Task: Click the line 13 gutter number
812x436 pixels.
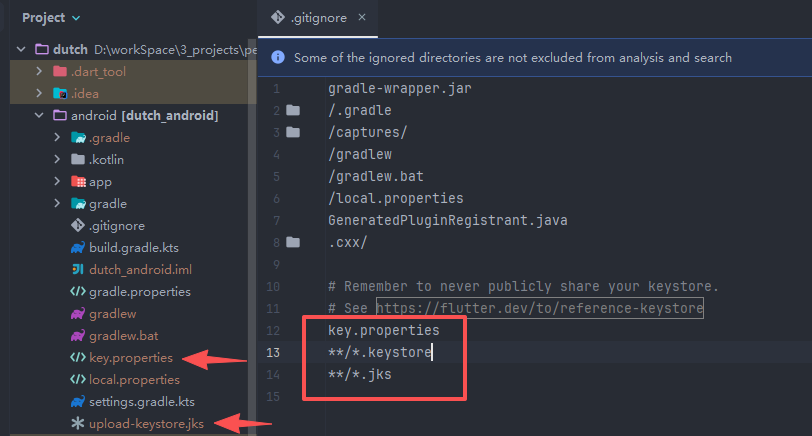Action: tap(275, 352)
